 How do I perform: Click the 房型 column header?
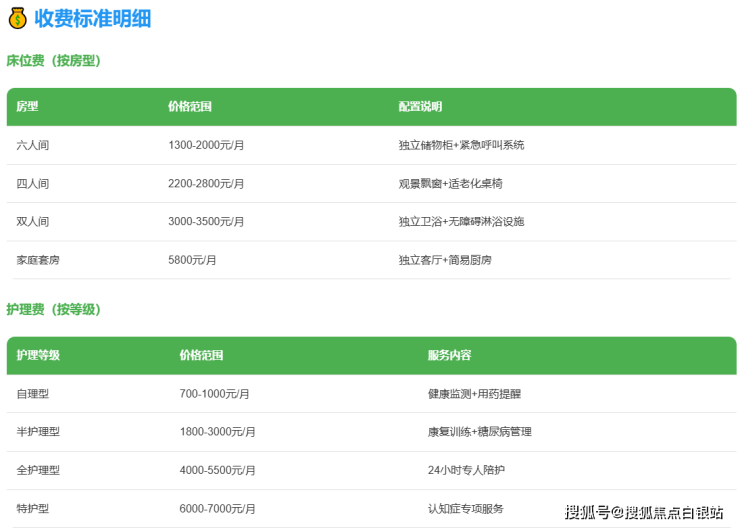pos(27,107)
